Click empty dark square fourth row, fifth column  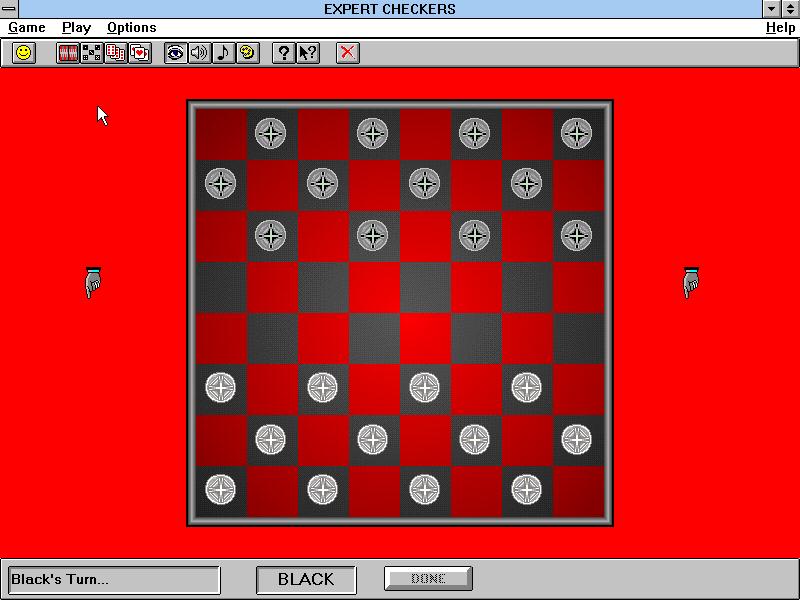pos(426,287)
